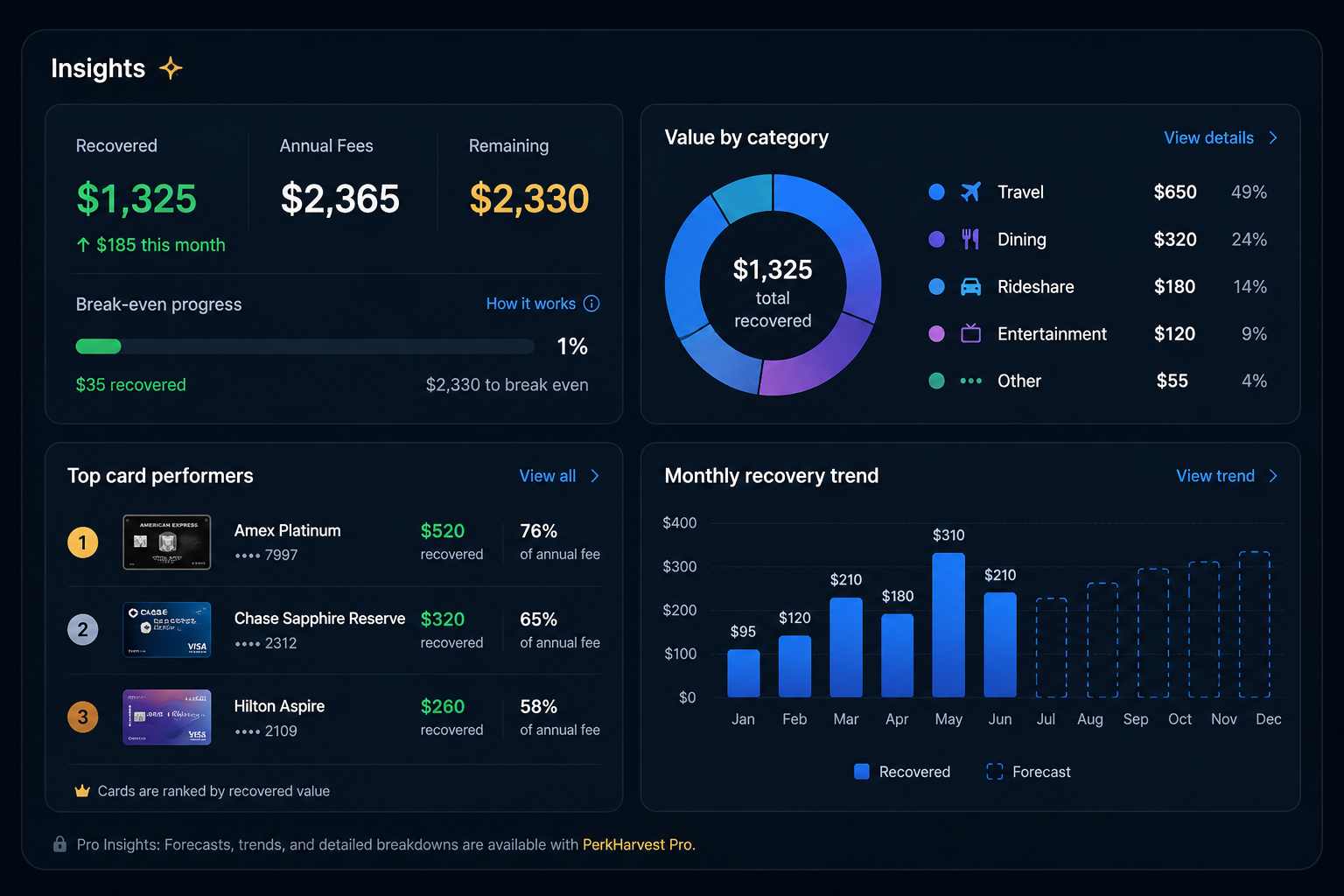The width and height of the screenshot is (1344, 896).
Task: Click the lock icon beside Pro Insights
Action: click(59, 844)
